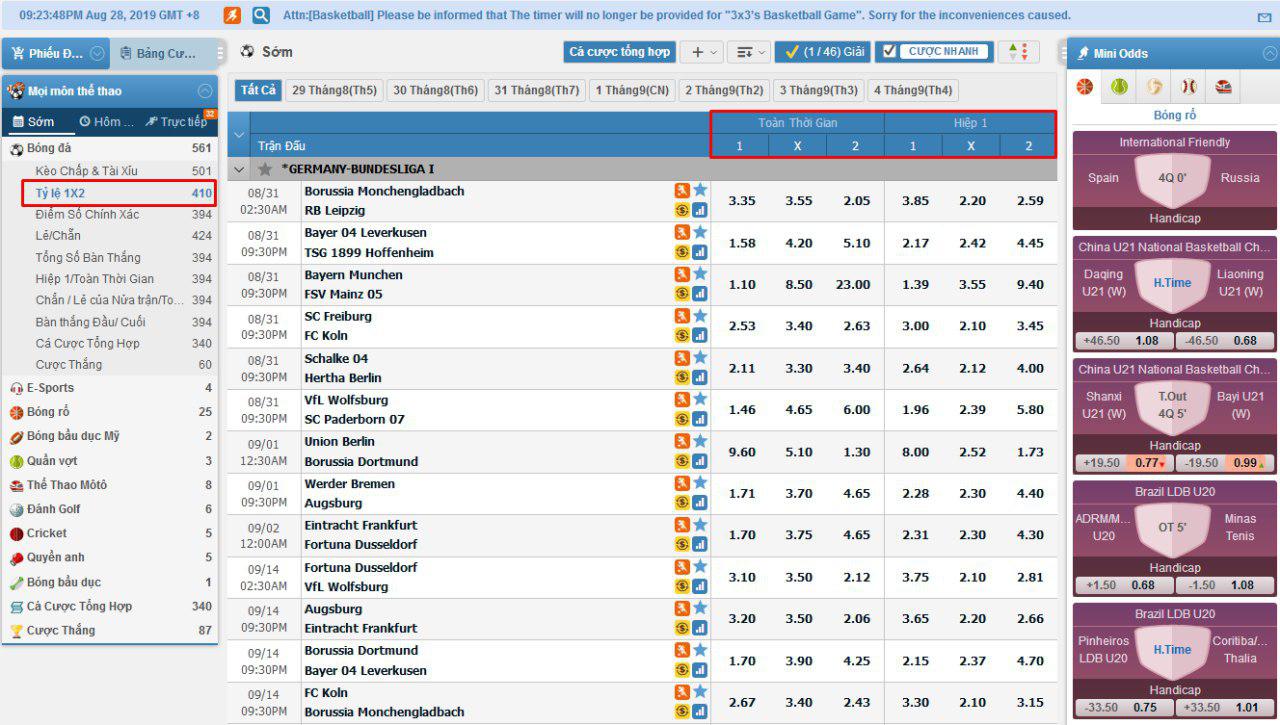Image resolution: width=1280 pixels, height=725 pixels.
Task: Switch to the 30 Tháng8(Th6) date tab
Action: [435, 90]
